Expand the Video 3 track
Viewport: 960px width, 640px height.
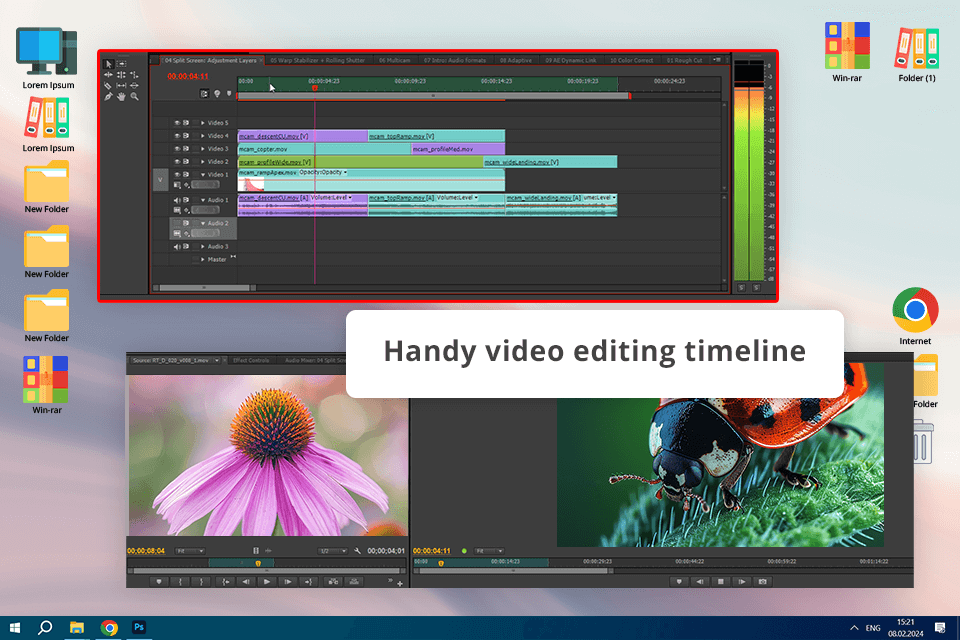coord(203,149)
